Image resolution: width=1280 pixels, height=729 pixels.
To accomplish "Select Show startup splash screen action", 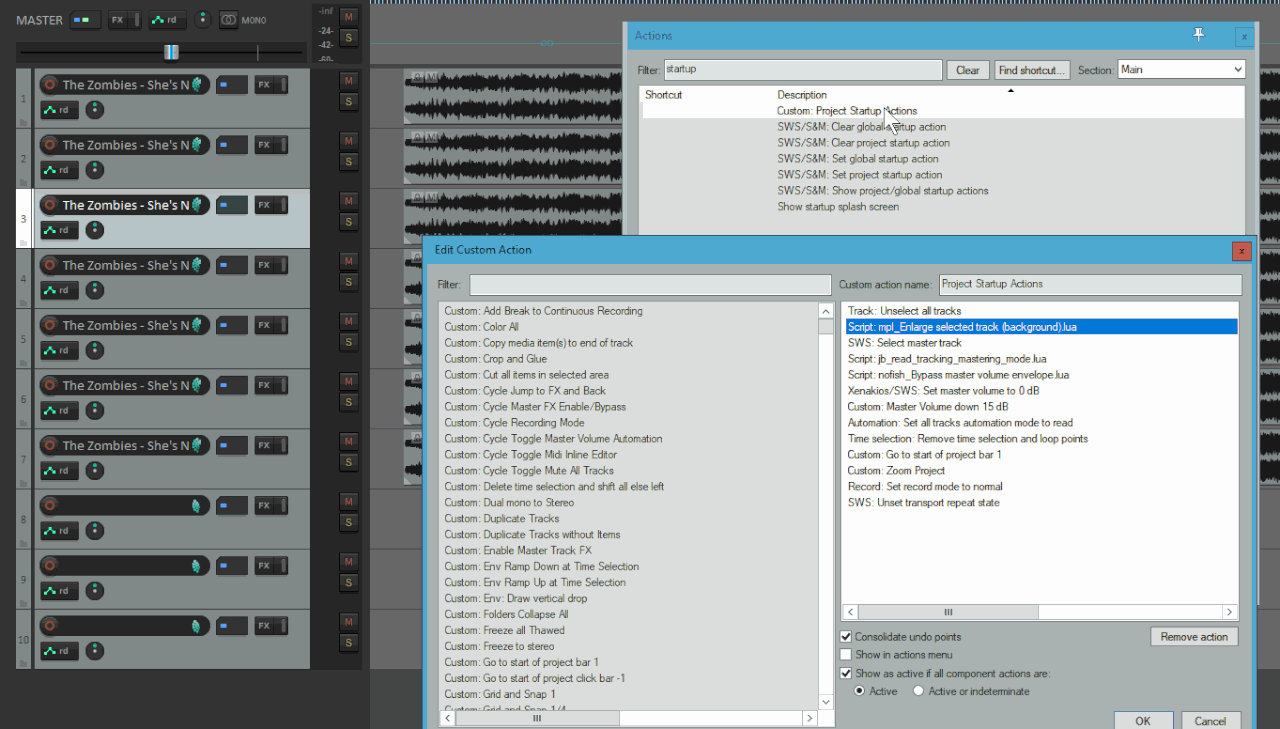I will click(x=838, y=207).
